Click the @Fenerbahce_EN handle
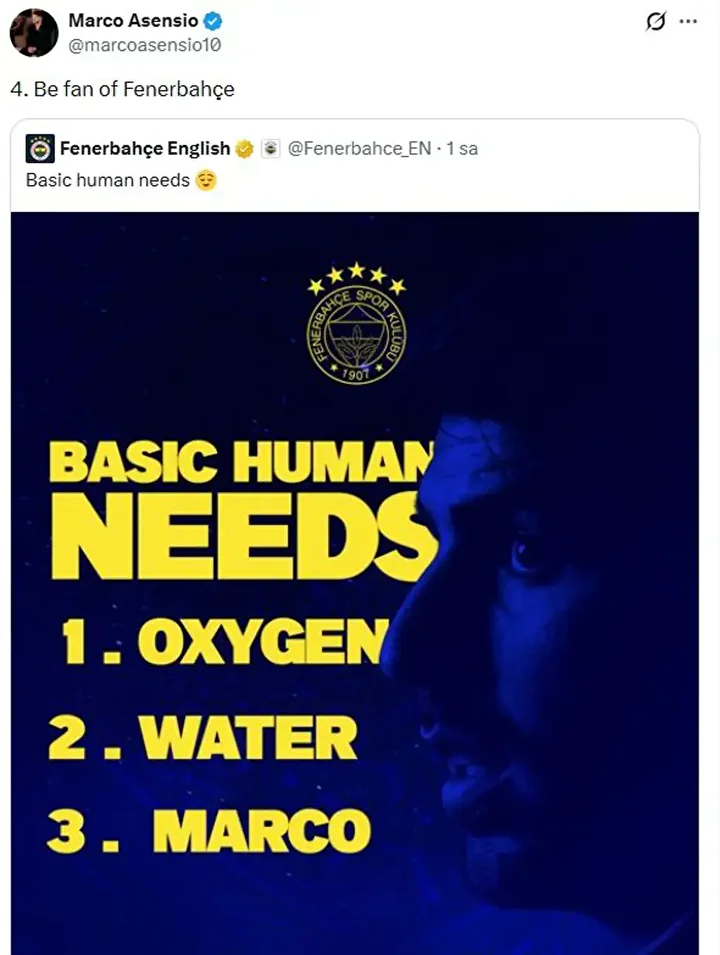Viewport: 720px width, 955px height. coord(359,149)
